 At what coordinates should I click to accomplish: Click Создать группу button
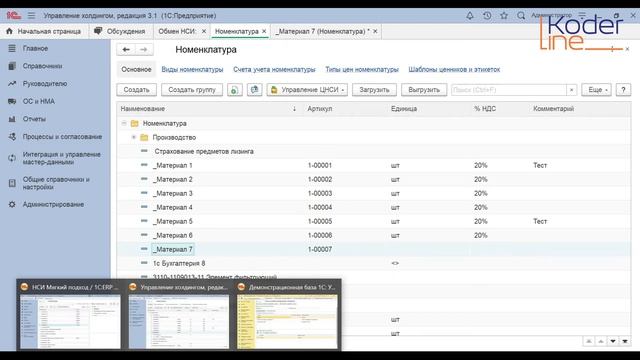pos(192,90)
